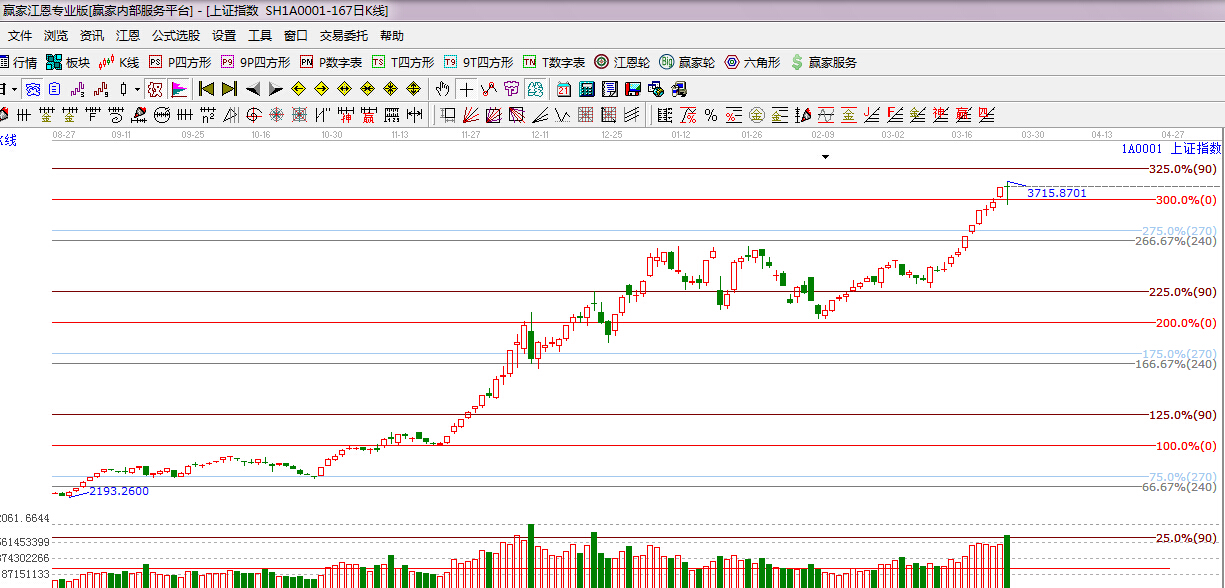Click the 3715.8701 price label on chart
The width and height of the screenshot is (1225, 588).
click(x=1056, y=193)
